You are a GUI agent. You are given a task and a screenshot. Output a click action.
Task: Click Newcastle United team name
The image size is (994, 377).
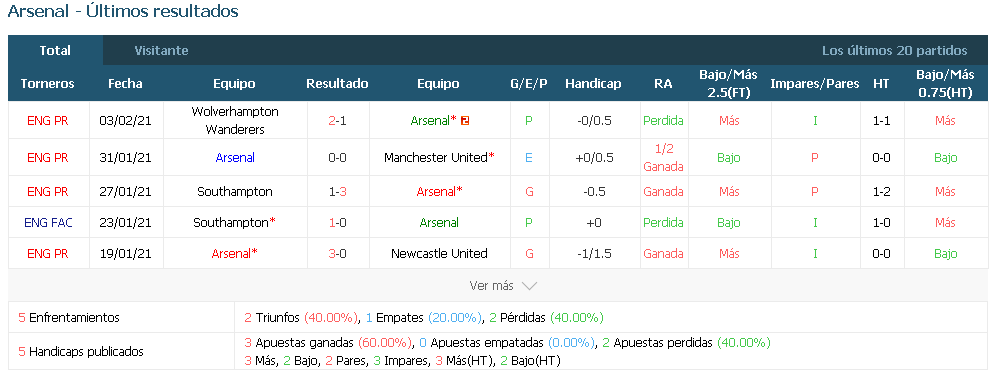coord(439,253)
